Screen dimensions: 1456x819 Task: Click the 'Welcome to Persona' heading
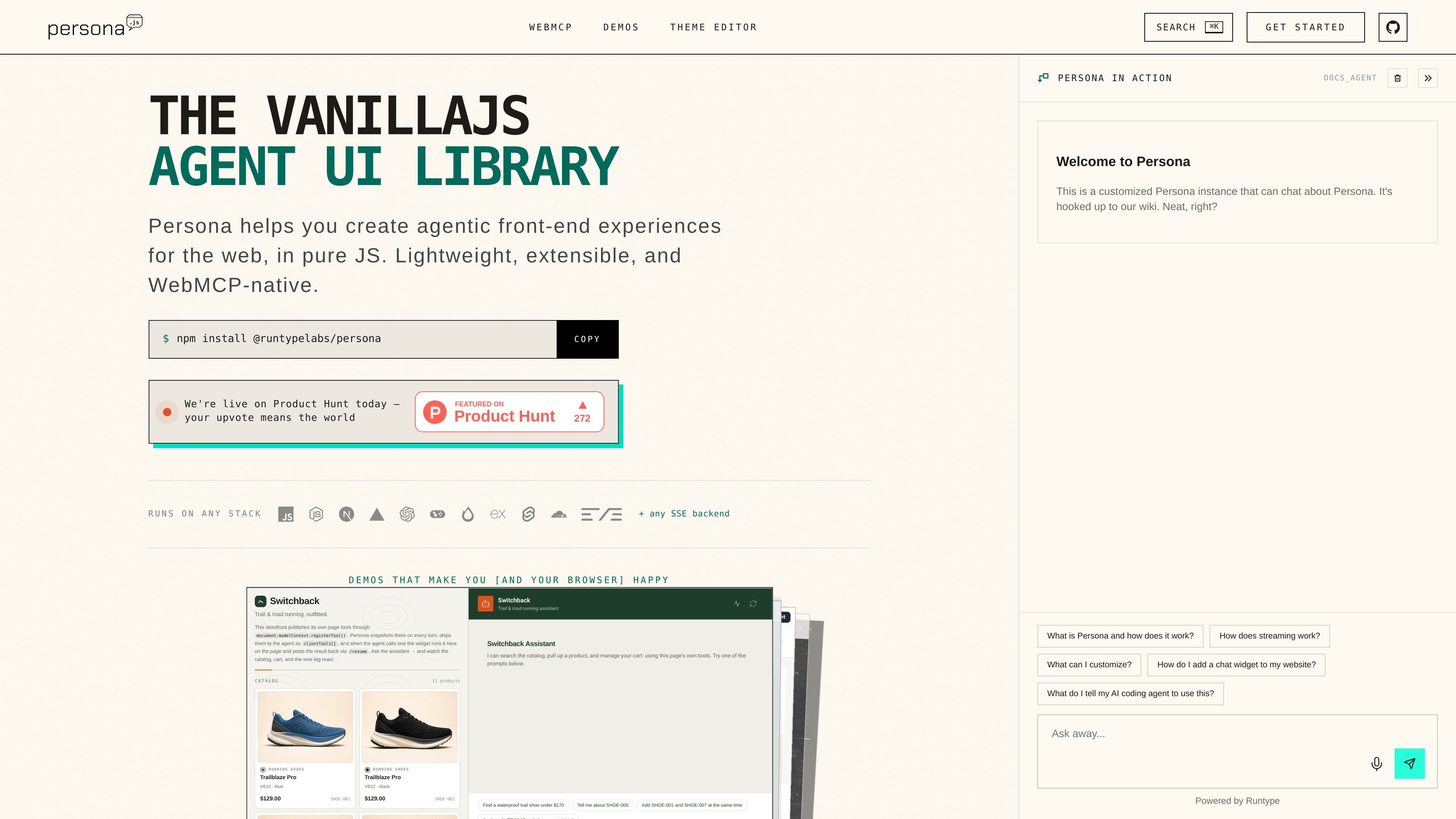click(1123, 162)
